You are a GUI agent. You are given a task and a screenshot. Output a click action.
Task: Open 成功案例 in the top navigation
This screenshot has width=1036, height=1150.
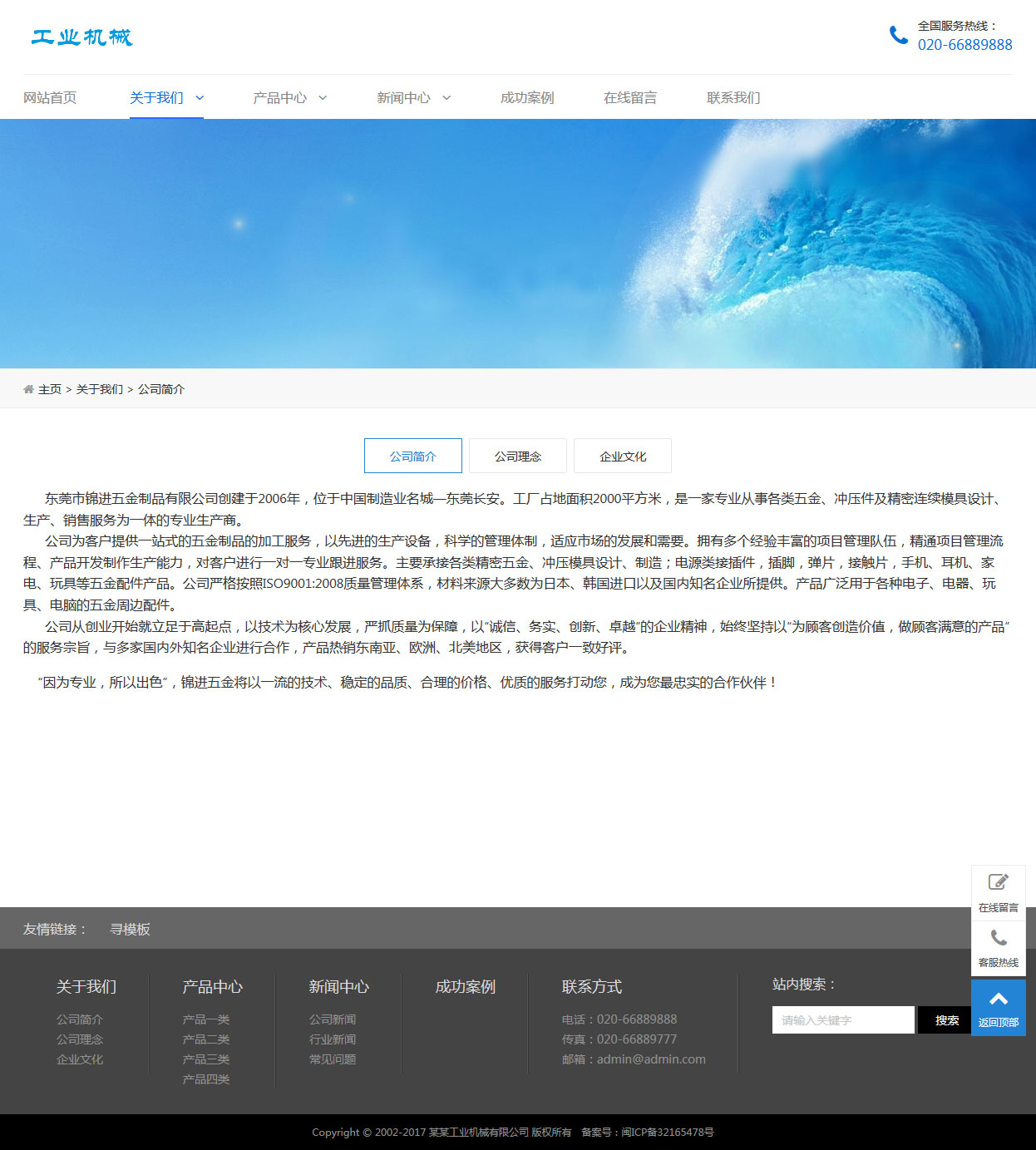(527, 98)
